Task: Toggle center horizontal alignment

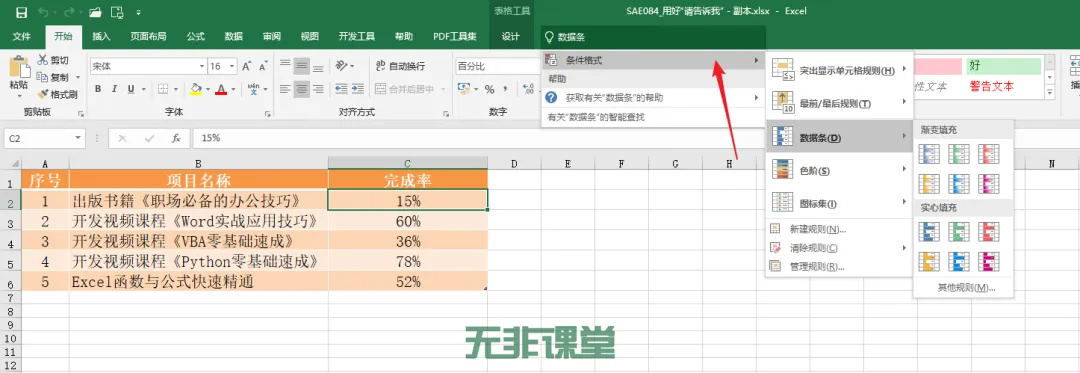Action: (x=301, y=89)
